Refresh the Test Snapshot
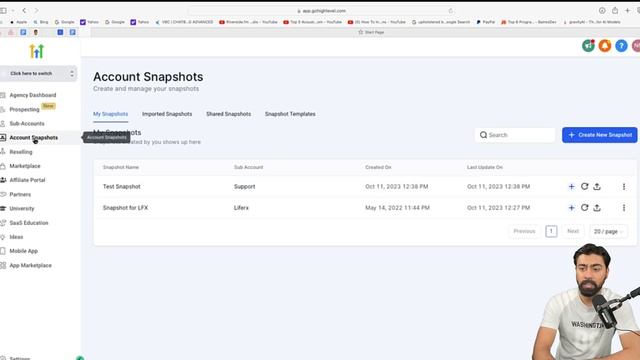The image size is (640, 360). pos(584,186)
